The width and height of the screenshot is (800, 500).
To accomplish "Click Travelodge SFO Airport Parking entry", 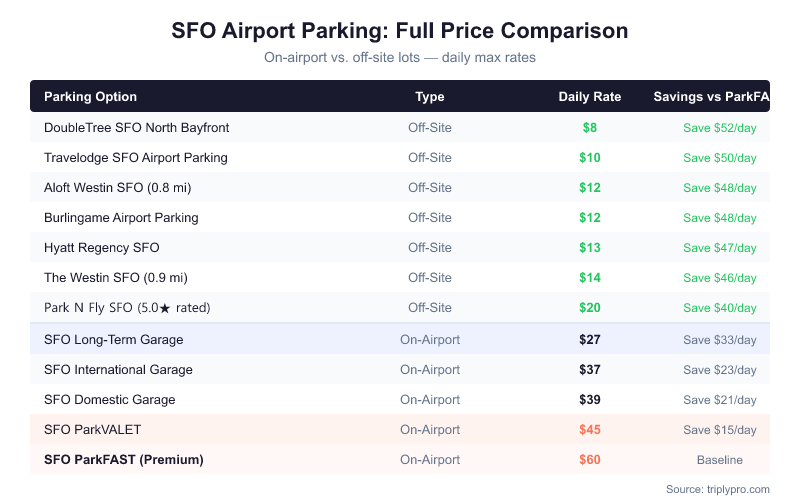I will coord(136,157).
